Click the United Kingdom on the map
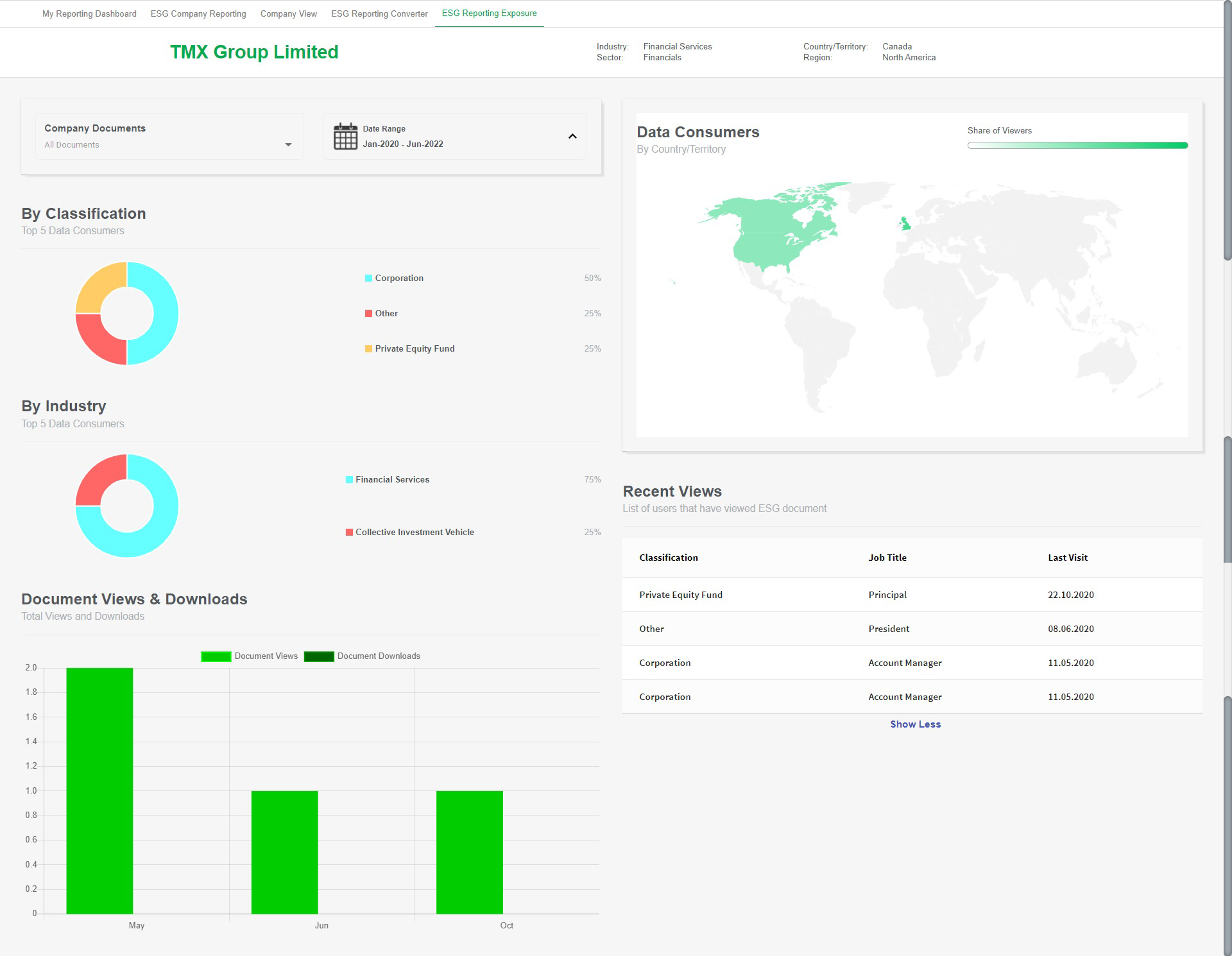The image size is (1232, 956). (905, 223)
